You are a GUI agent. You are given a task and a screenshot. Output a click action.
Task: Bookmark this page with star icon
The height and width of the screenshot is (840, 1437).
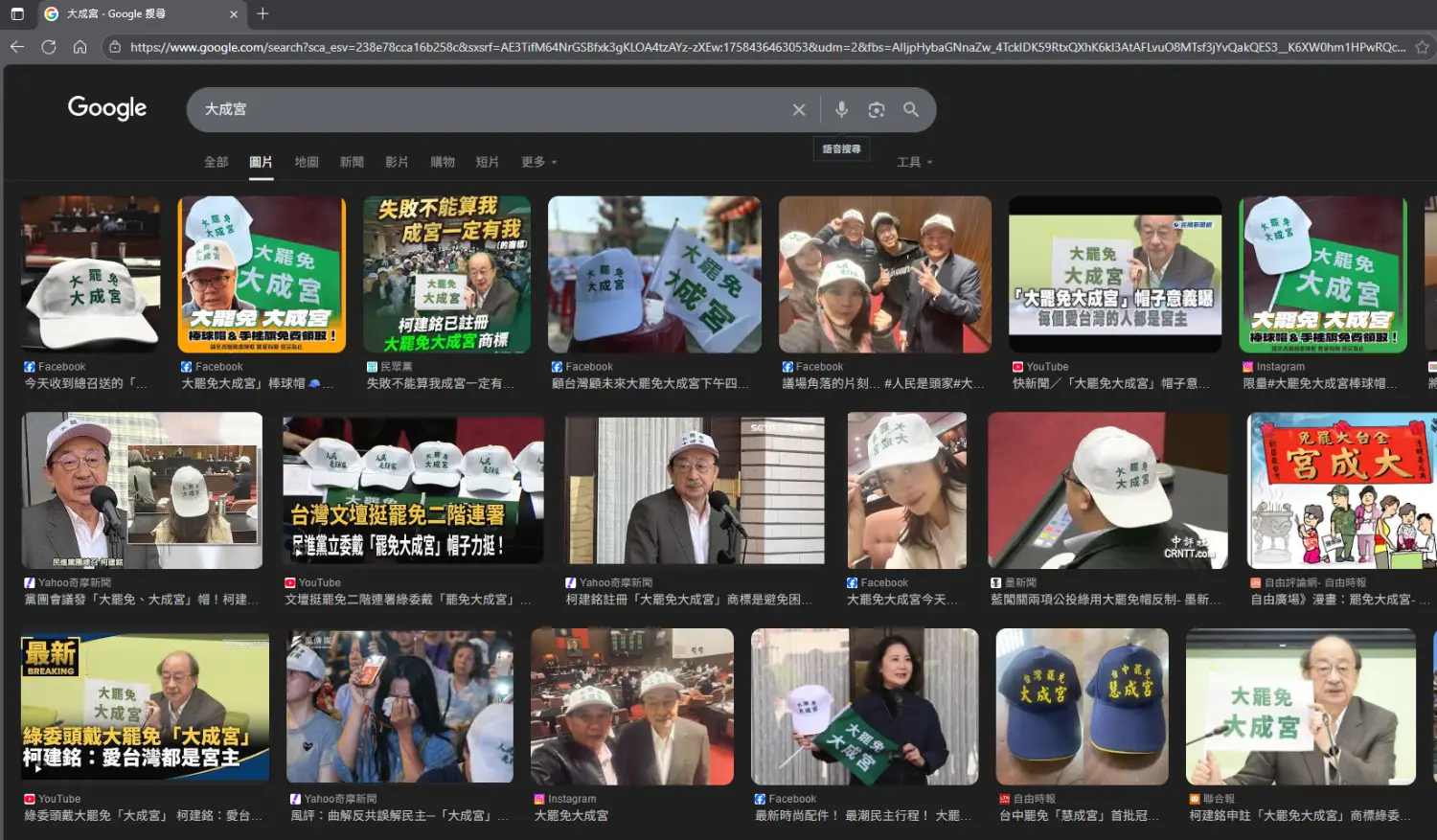(1423, 47)
